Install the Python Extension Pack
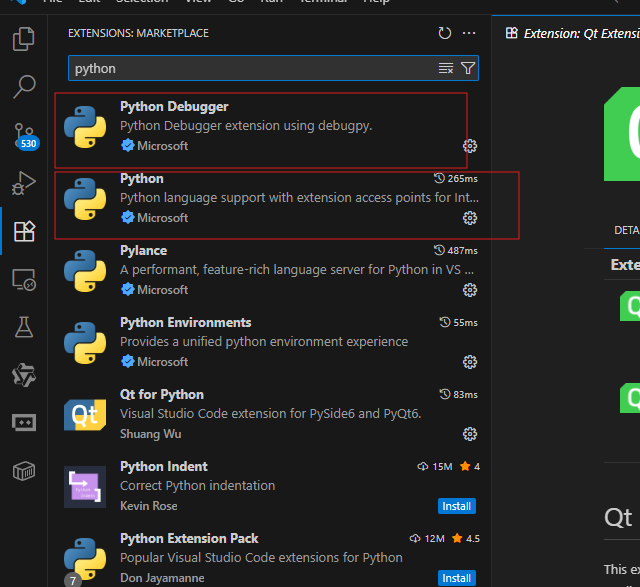This screenshot has width=640, height=587. tap(456, 578)
